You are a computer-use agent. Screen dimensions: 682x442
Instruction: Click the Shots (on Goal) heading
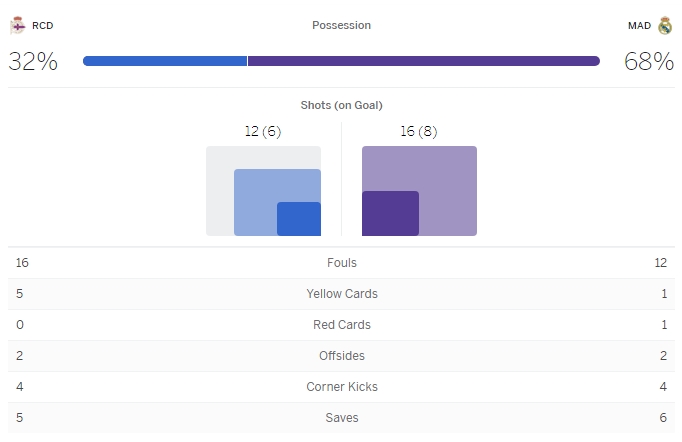[x=341, y=105]
